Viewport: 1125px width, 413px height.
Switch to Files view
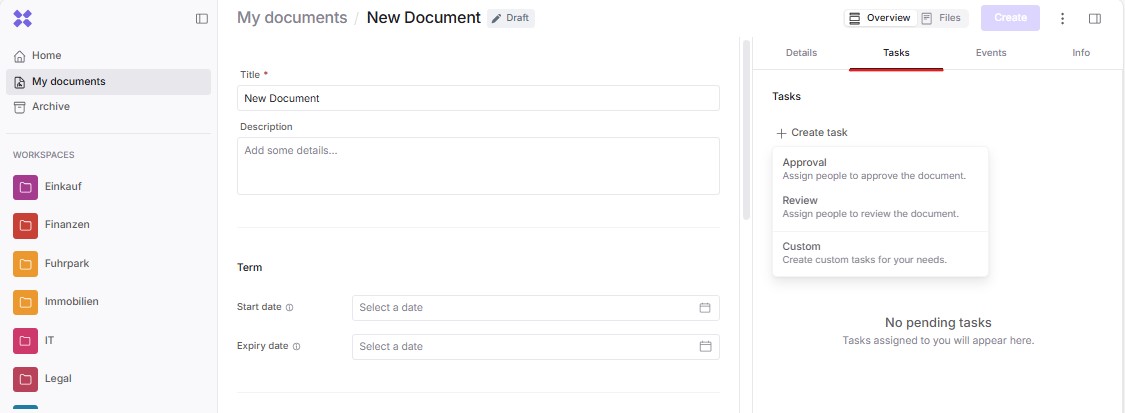(941, 18)
